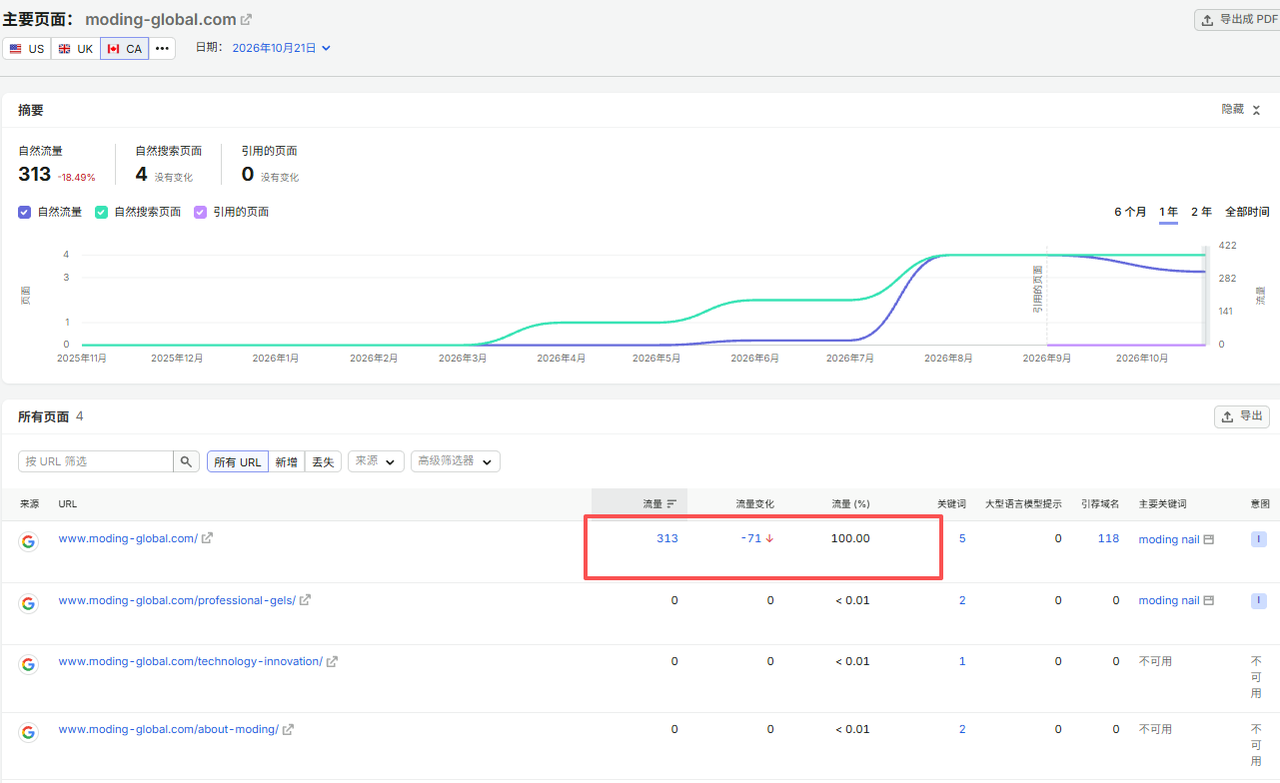Viewport: 1280px width, 783px height.
Task: Collapse the summary with 隐藏 control
Action: (x=1241, y=109)
